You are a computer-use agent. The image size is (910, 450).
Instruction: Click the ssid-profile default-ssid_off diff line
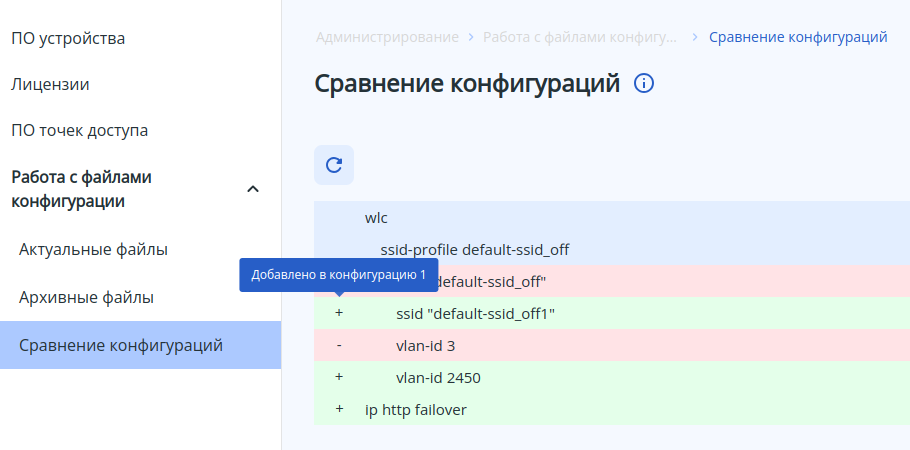pyautogui.click(x=475, y=249)
